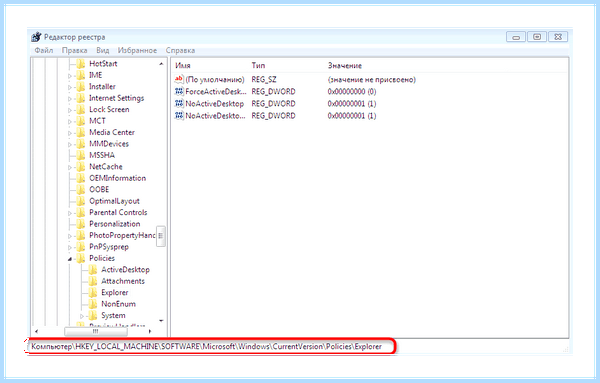Select the Lock Screen folder icon

tap(81, 109)
